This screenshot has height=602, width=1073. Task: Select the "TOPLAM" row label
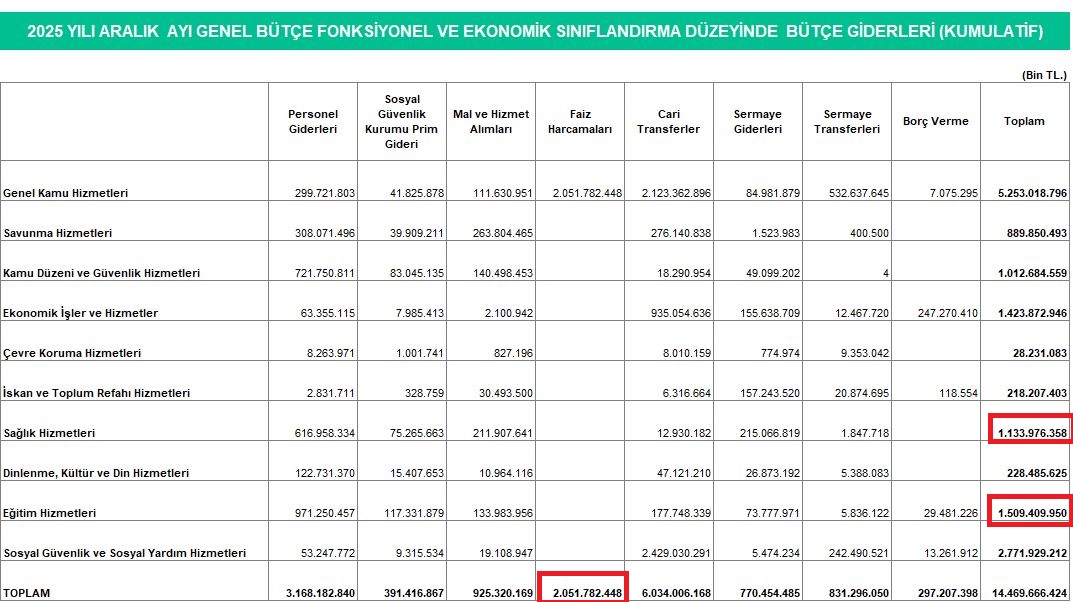tap(27, 593)
